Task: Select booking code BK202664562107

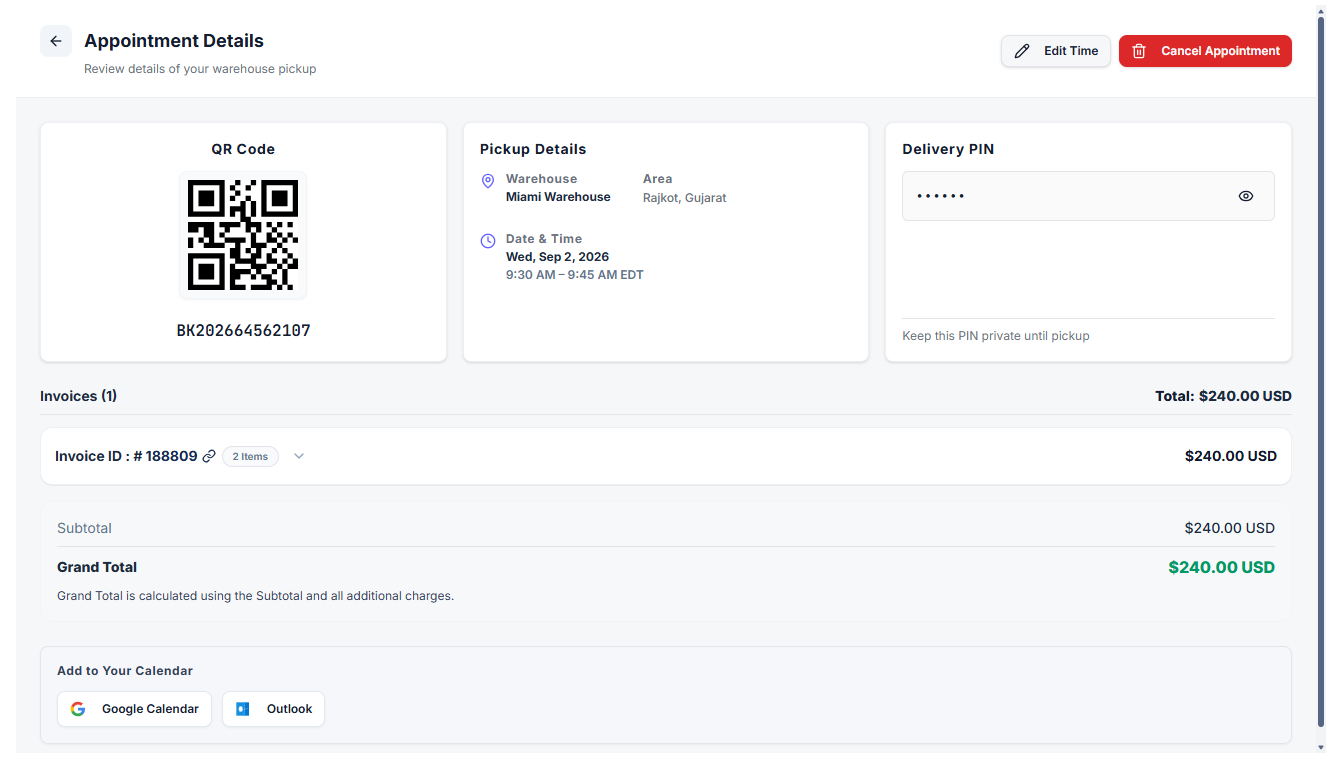Action: (x=243, y=330)
